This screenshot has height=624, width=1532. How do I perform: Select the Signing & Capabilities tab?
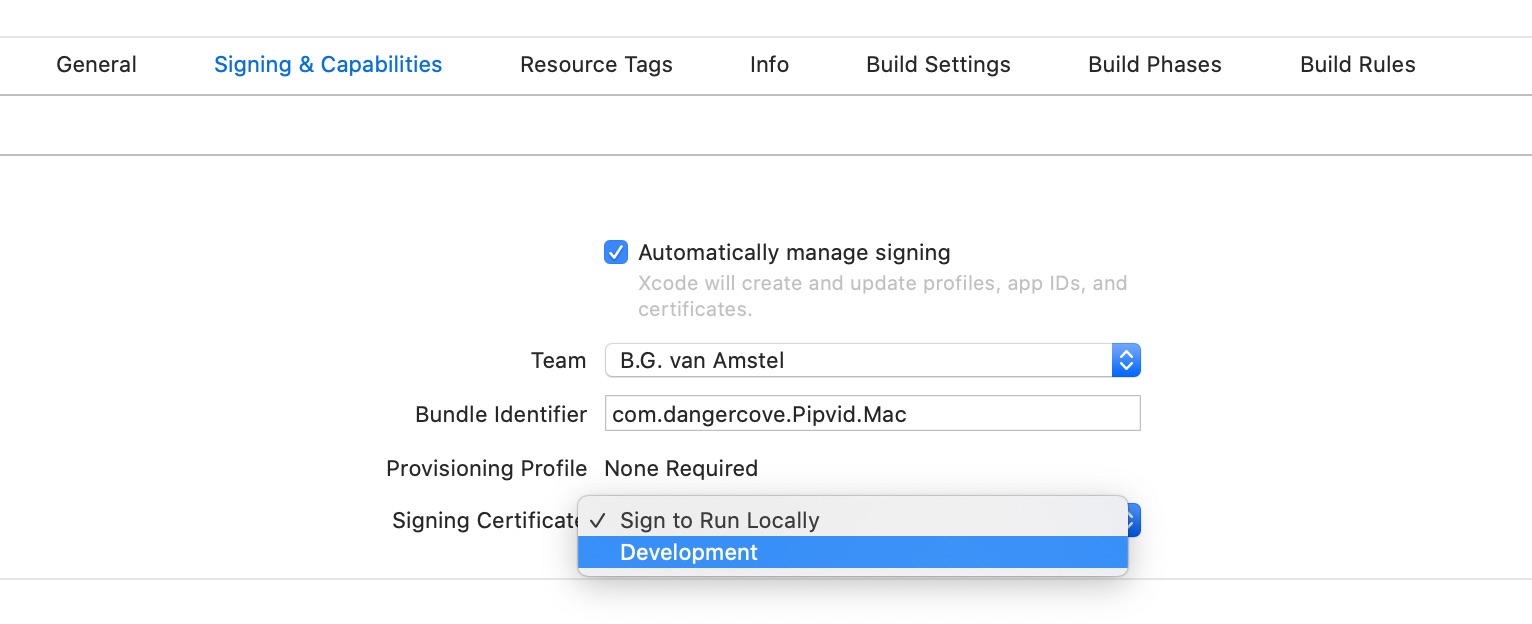point(328,65)
